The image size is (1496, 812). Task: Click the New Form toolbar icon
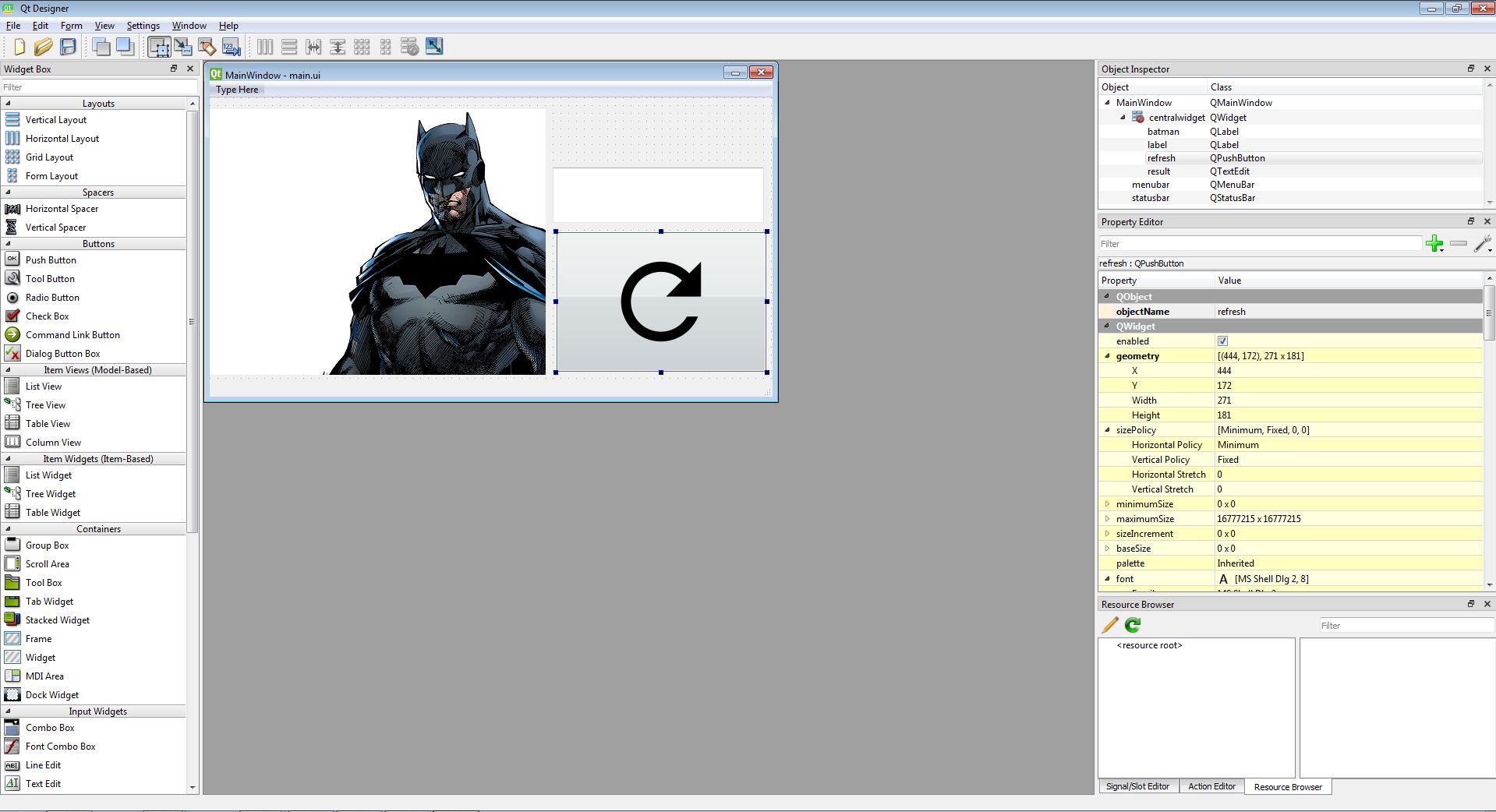click(19, 47)
